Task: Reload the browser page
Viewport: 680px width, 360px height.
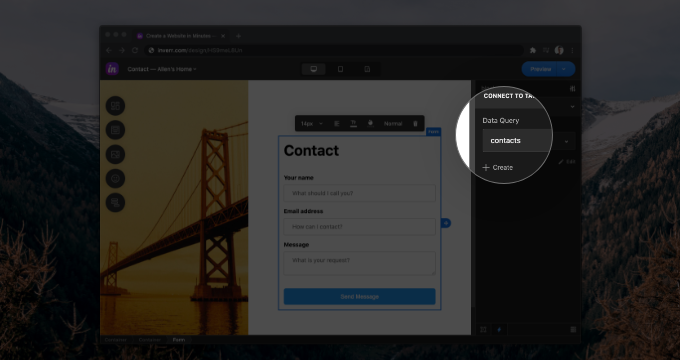Action: pyautogui.click(x=135, y=50)
